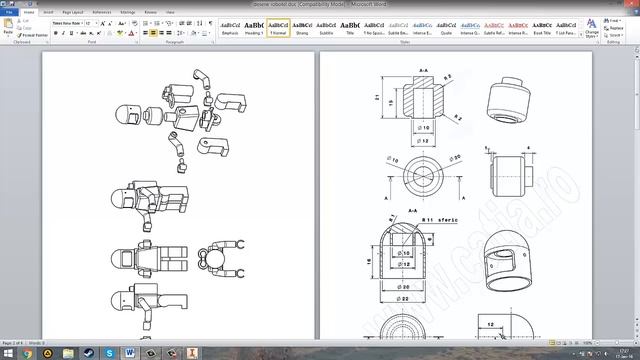Click the helmet 3D view drawing
Image resolution: width=640 pixels, height=360 pixels.
pyautogui.click(x=507, y=261)
